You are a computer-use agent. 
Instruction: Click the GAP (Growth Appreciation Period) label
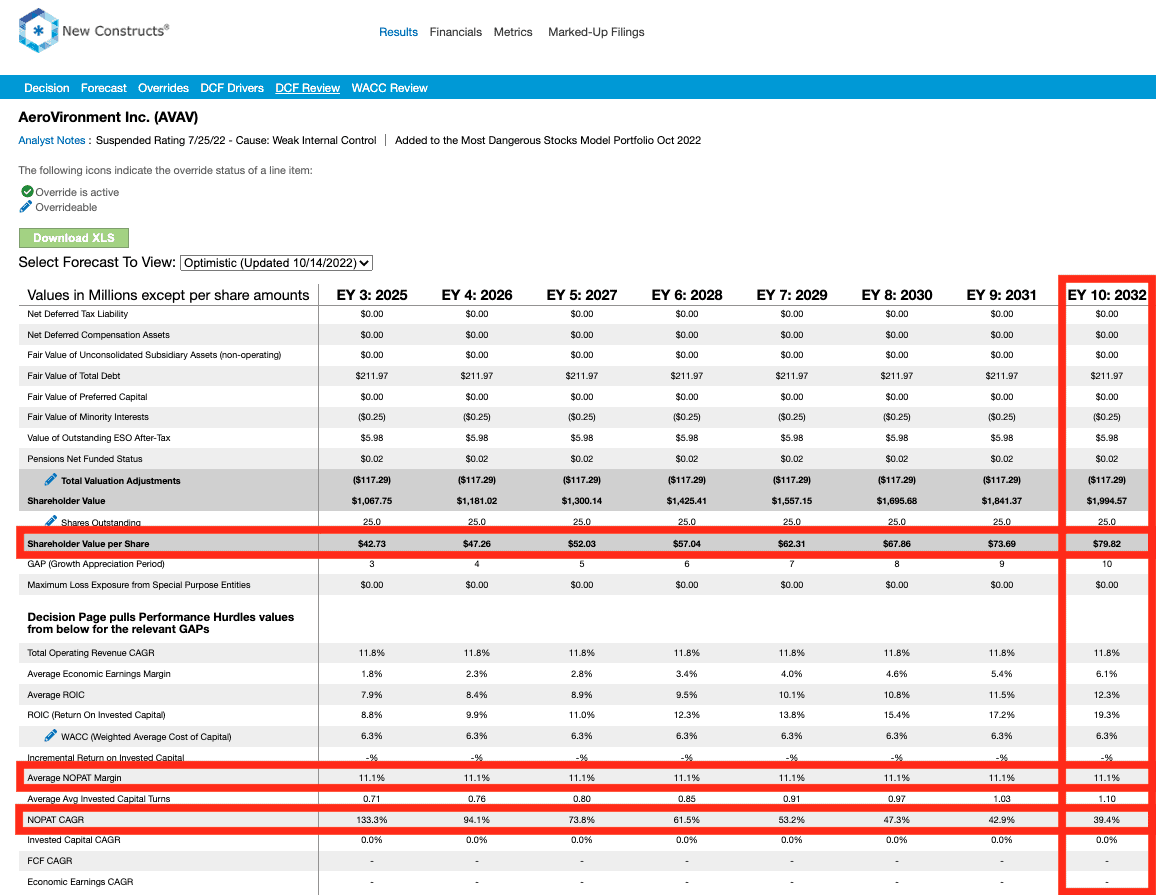(x=96, y=564)
